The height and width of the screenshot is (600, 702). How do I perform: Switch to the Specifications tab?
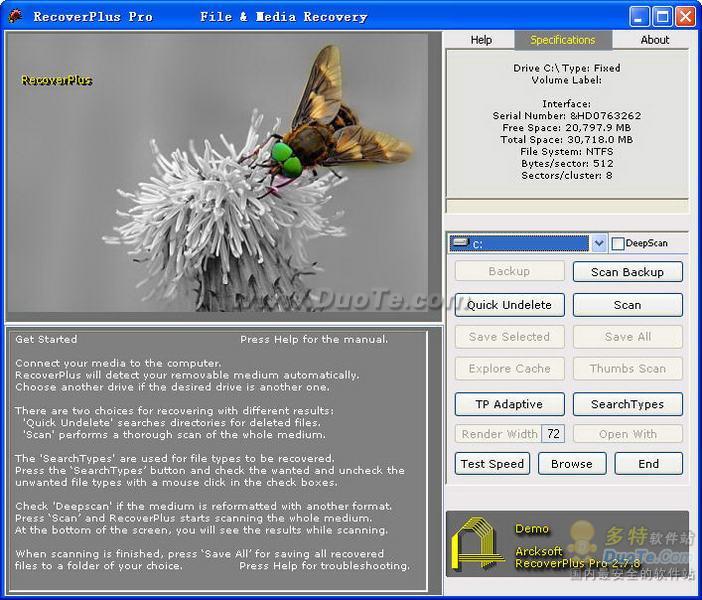pyautogui.click(x=563, y=40)
